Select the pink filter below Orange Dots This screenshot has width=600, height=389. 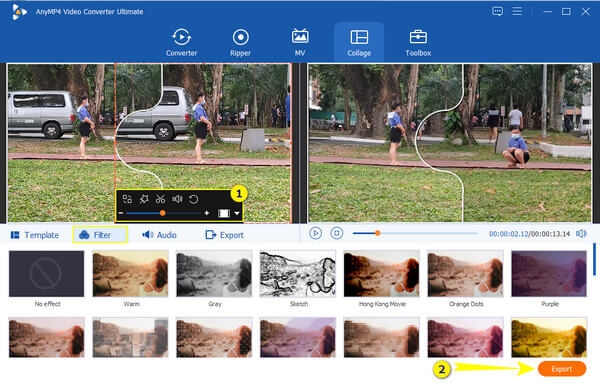(x=466, y=337)
